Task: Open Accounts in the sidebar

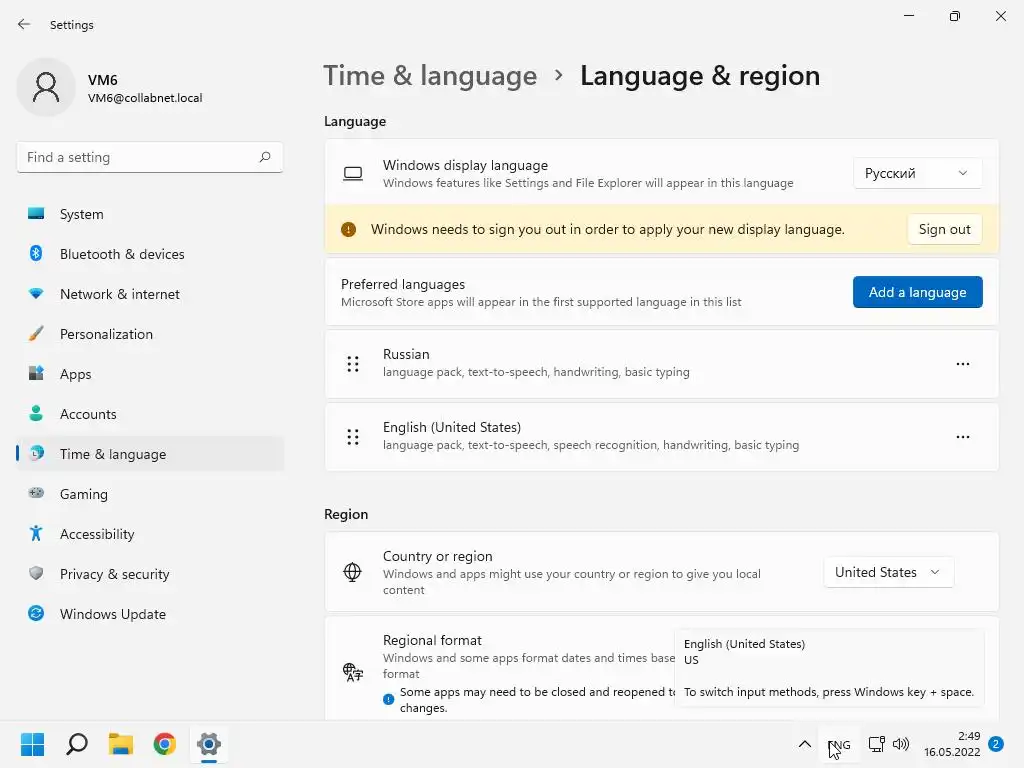Action: click(150, 413)
